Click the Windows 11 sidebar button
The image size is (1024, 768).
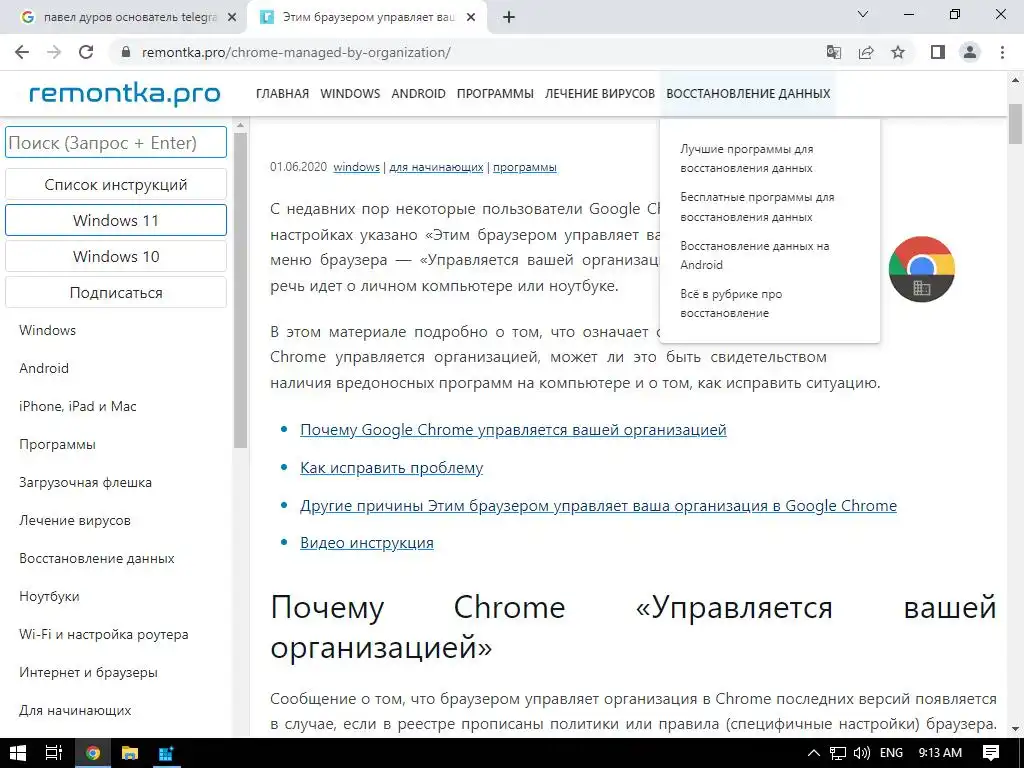pos(116,220)
